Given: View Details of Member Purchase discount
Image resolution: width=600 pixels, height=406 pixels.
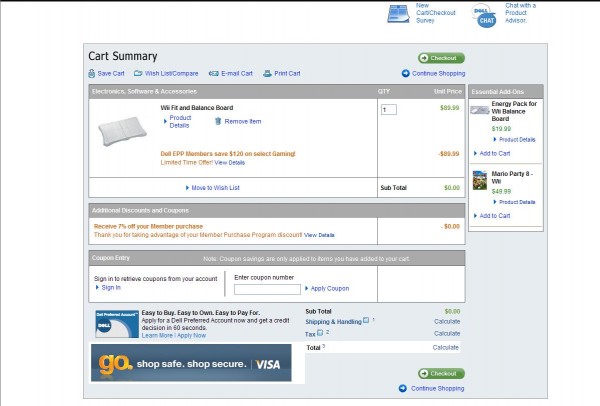Looking at the screenshot, I should (x=319, y=235).
